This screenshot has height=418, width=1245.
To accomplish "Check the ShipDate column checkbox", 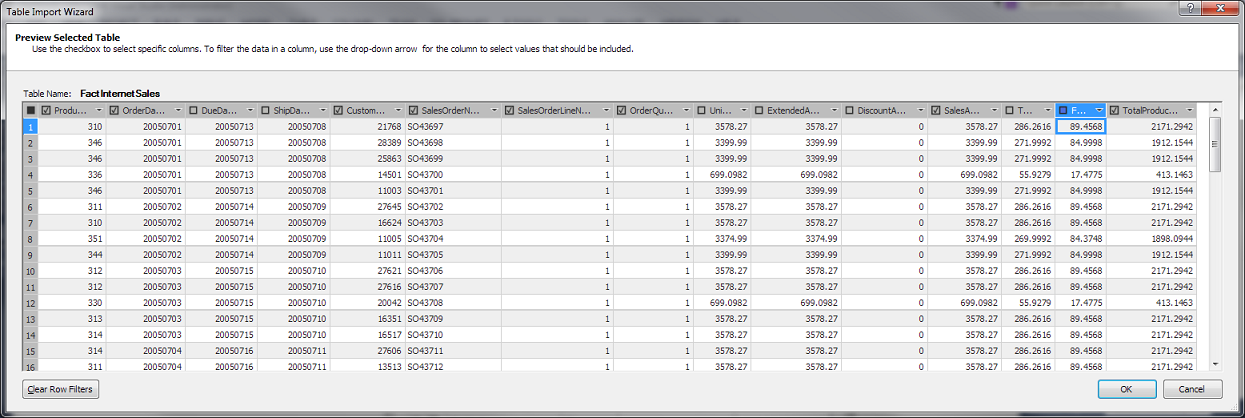I will [265, 110].
